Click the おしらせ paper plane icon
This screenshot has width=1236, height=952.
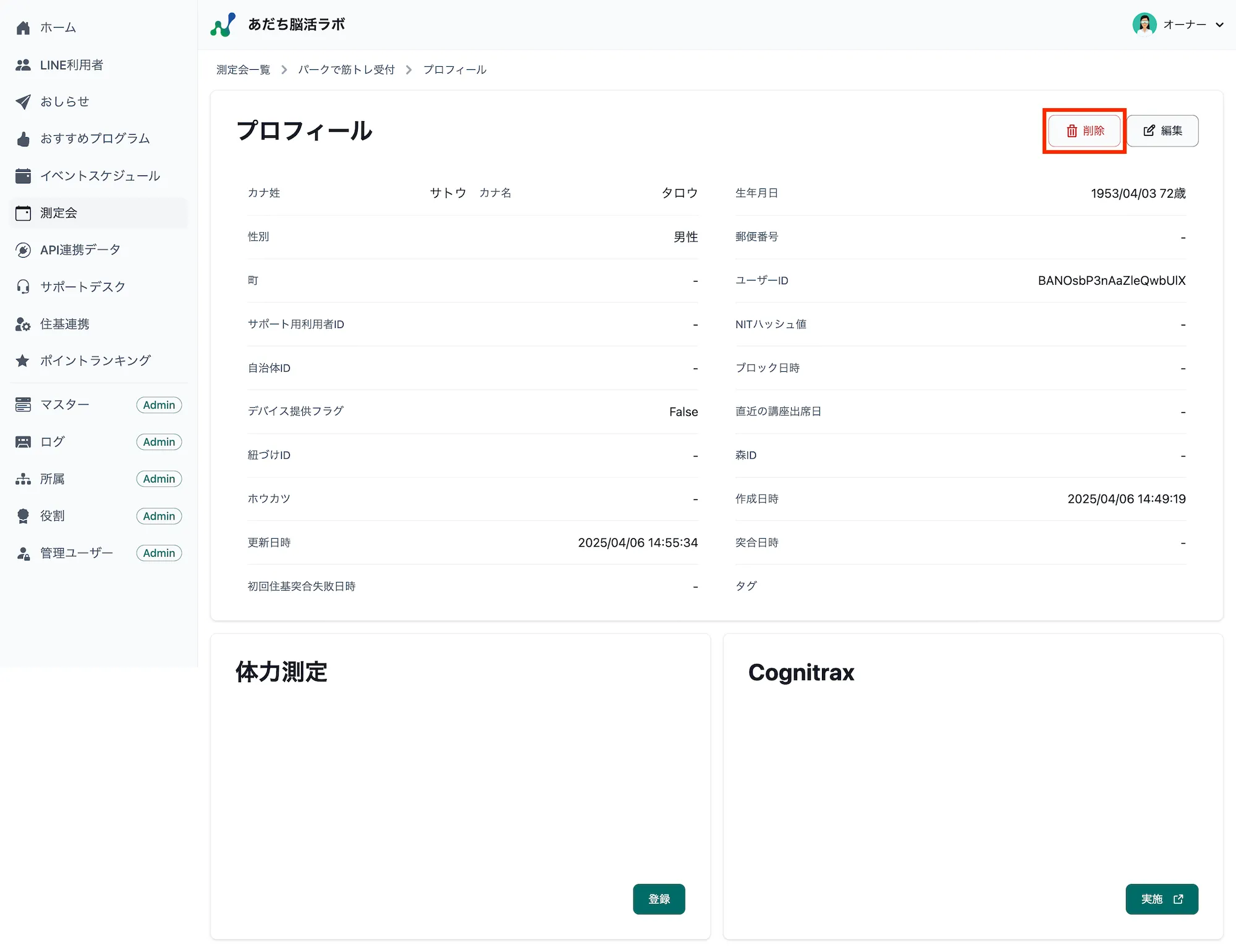coord(23,102)
